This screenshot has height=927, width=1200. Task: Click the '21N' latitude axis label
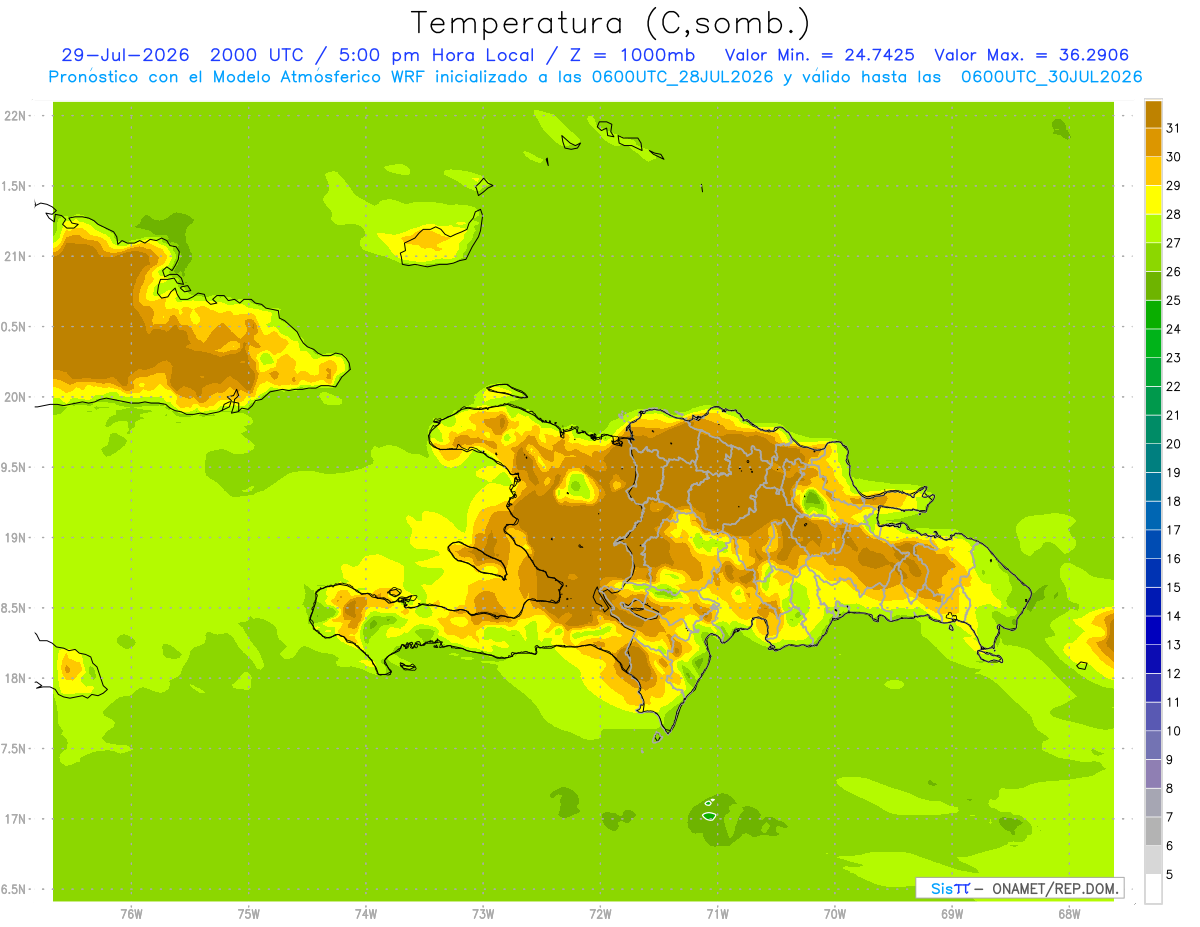[14, 257]
